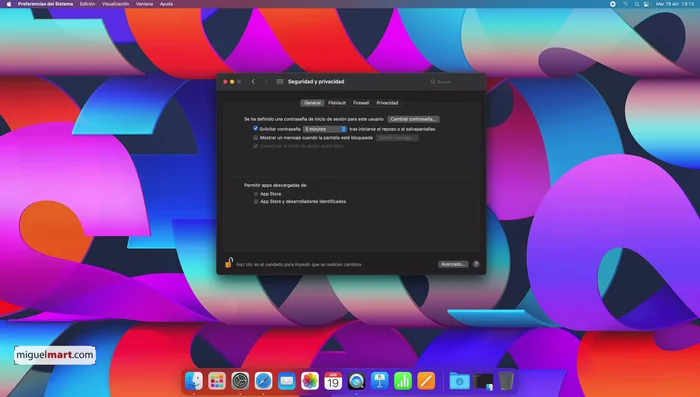
Task: Open the Trash in the Dock
Action: pos(506,381)
